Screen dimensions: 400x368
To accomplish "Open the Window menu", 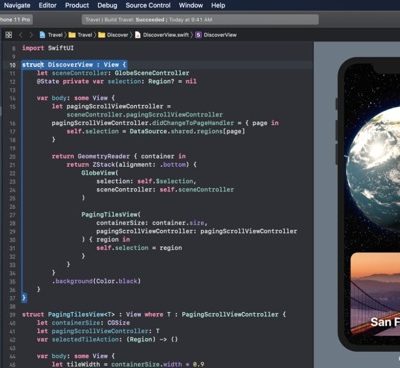I will (191, 5).
